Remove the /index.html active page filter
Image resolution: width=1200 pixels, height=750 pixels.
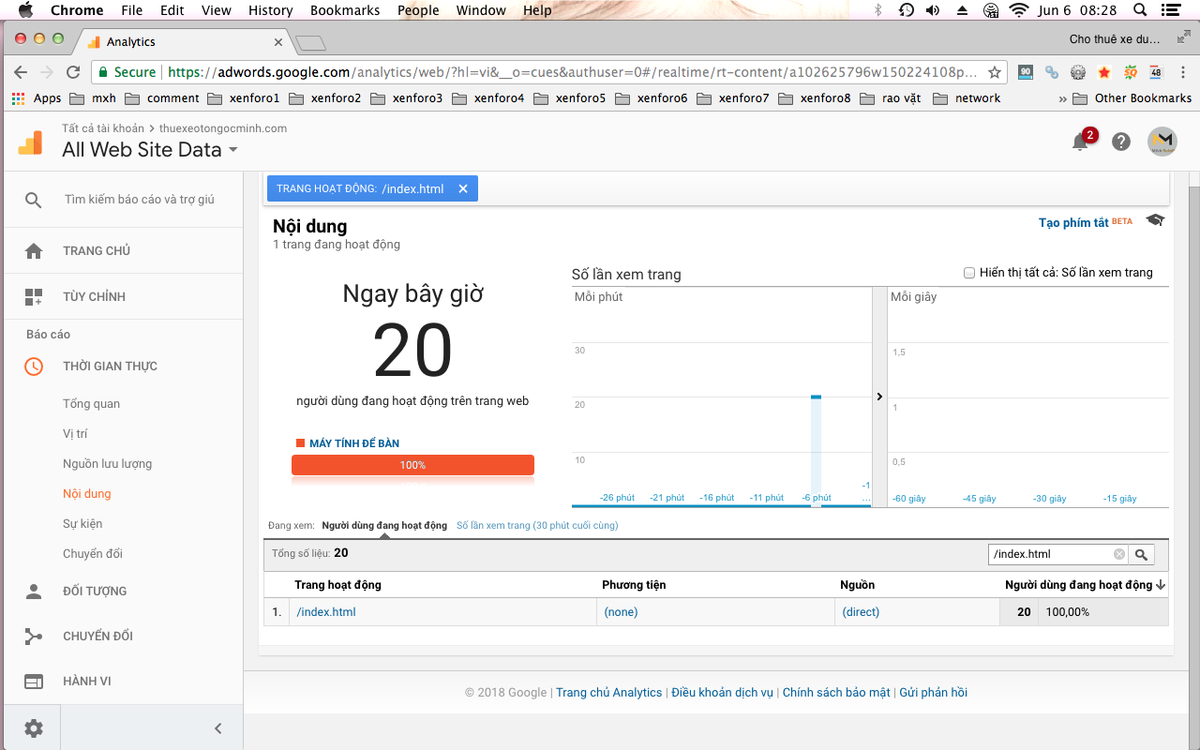(x=462, y=189)
